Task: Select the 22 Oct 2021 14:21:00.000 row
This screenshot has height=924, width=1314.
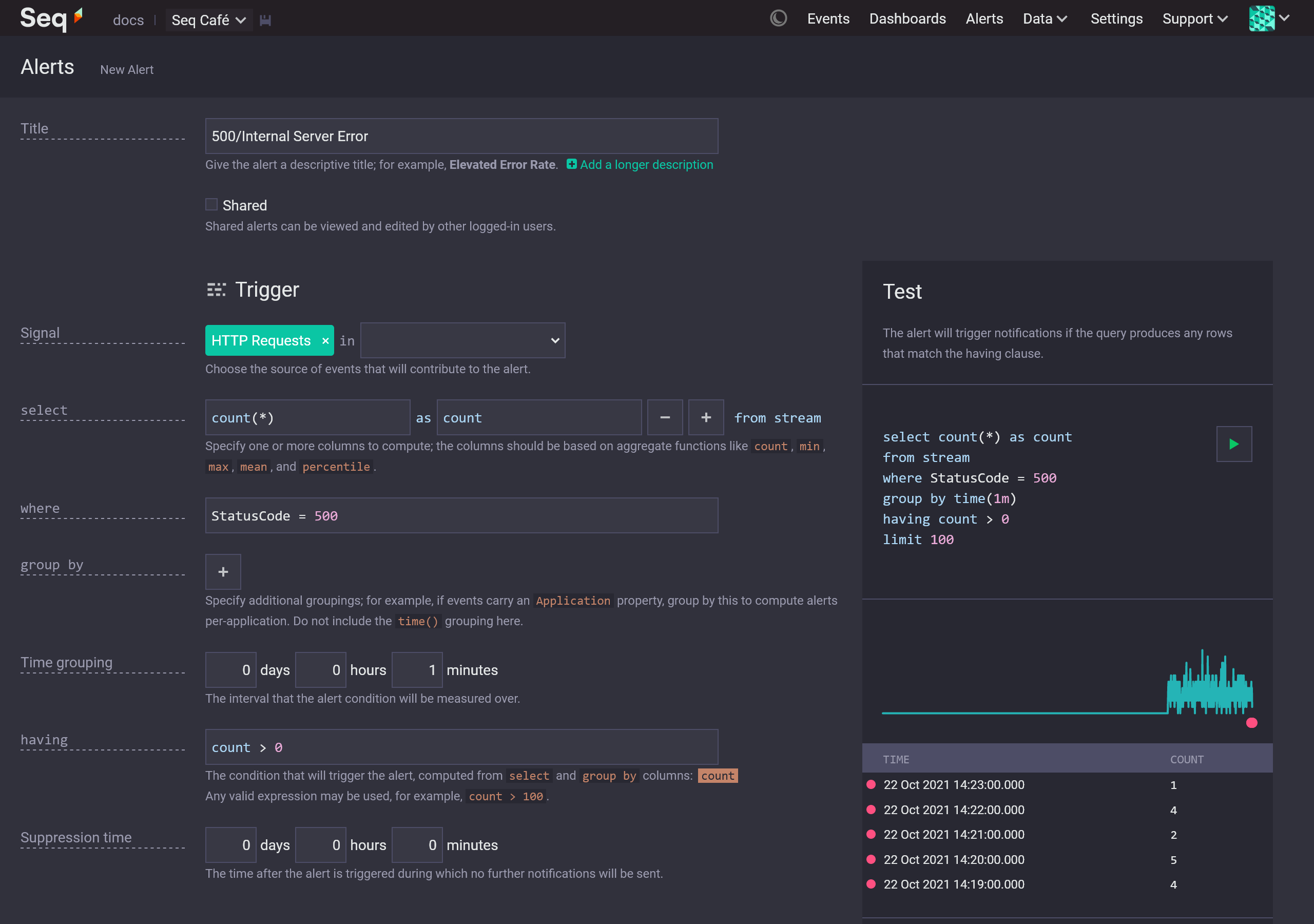Action: 1067,834
